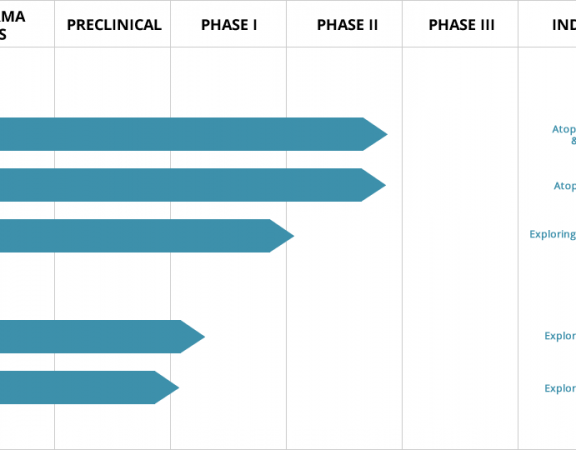This screenshot has width=576, height=450.
Task: Select the fourth bar ending early in Phase I
Action: tap(102, 336)
